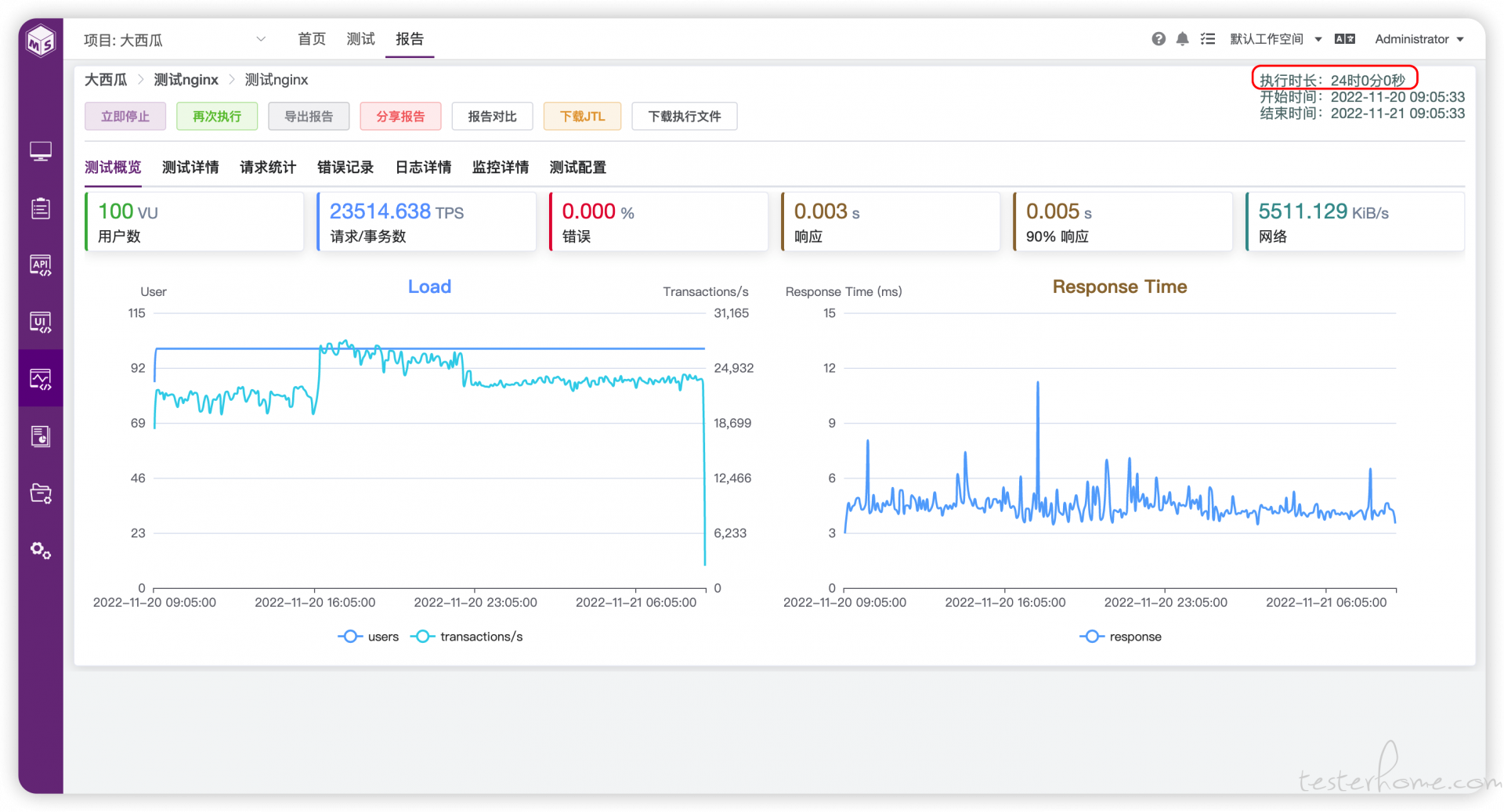Click the 100 VU 用户数 card

[x=194, y=222]
